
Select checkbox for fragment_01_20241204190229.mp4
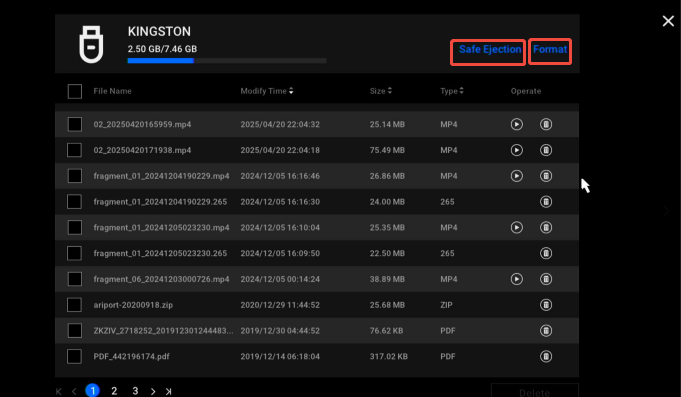[75, 176]
